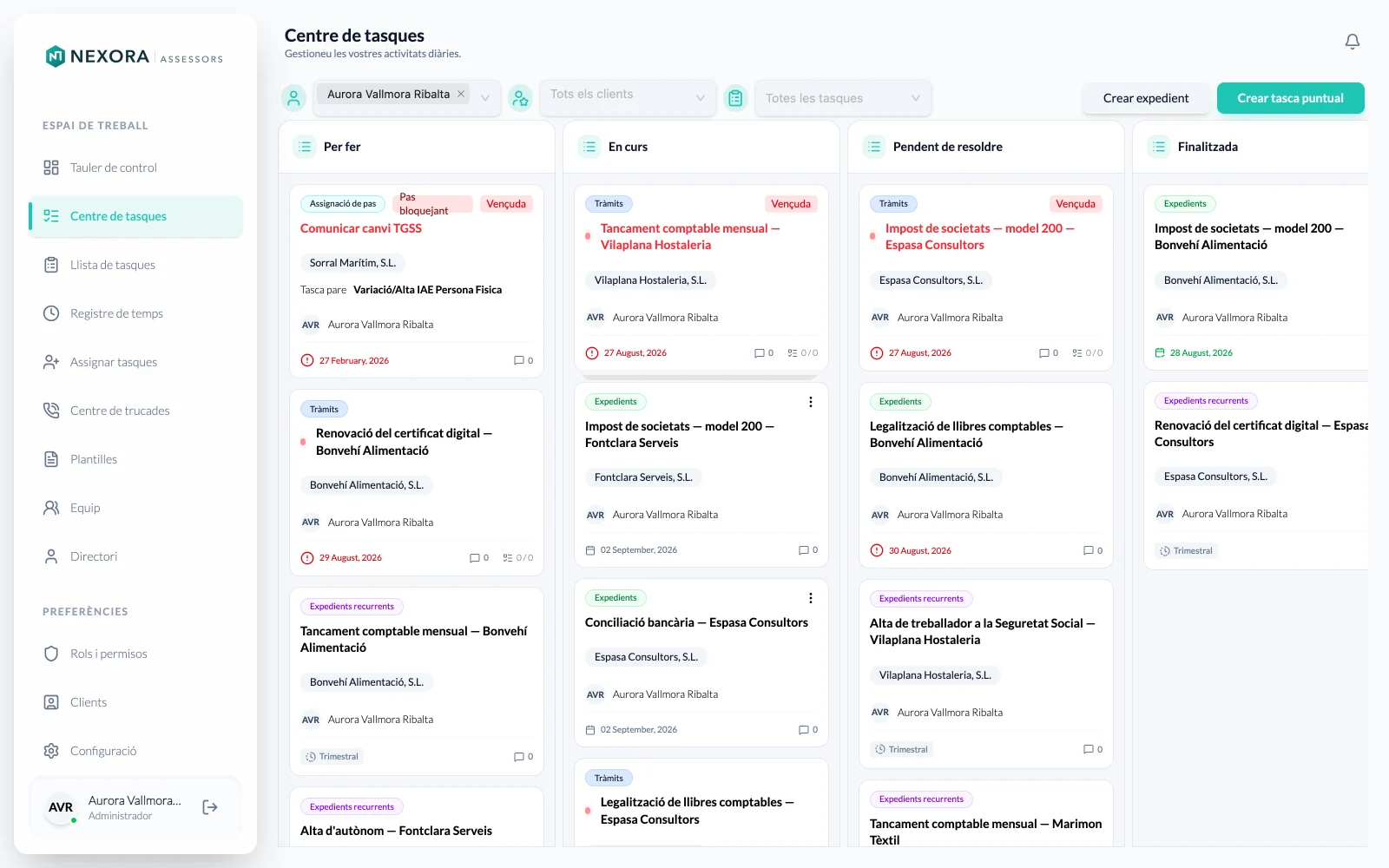Click the list icon in Pendent de resoldre header
This screenshot has height=868, width=1389.
pyautogui.click(x=874, y=147)
